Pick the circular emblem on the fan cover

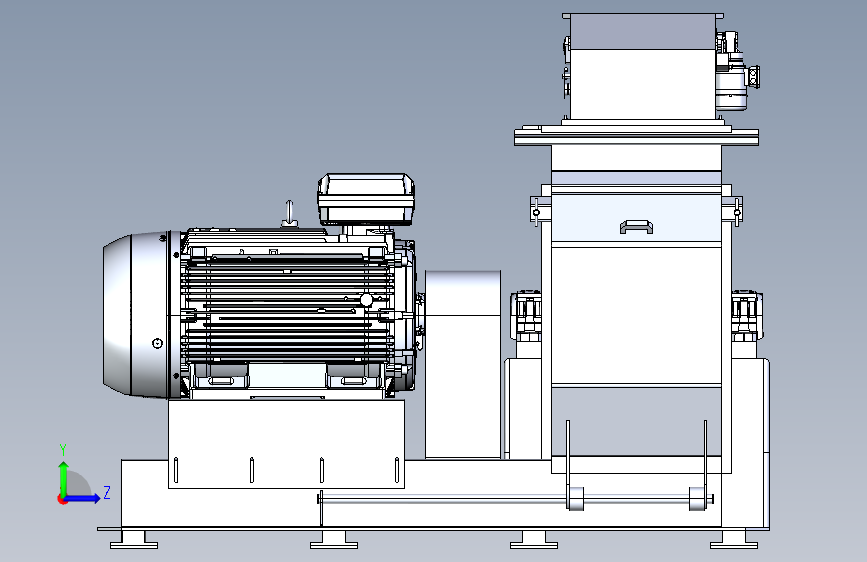click(x=158, y=344)
